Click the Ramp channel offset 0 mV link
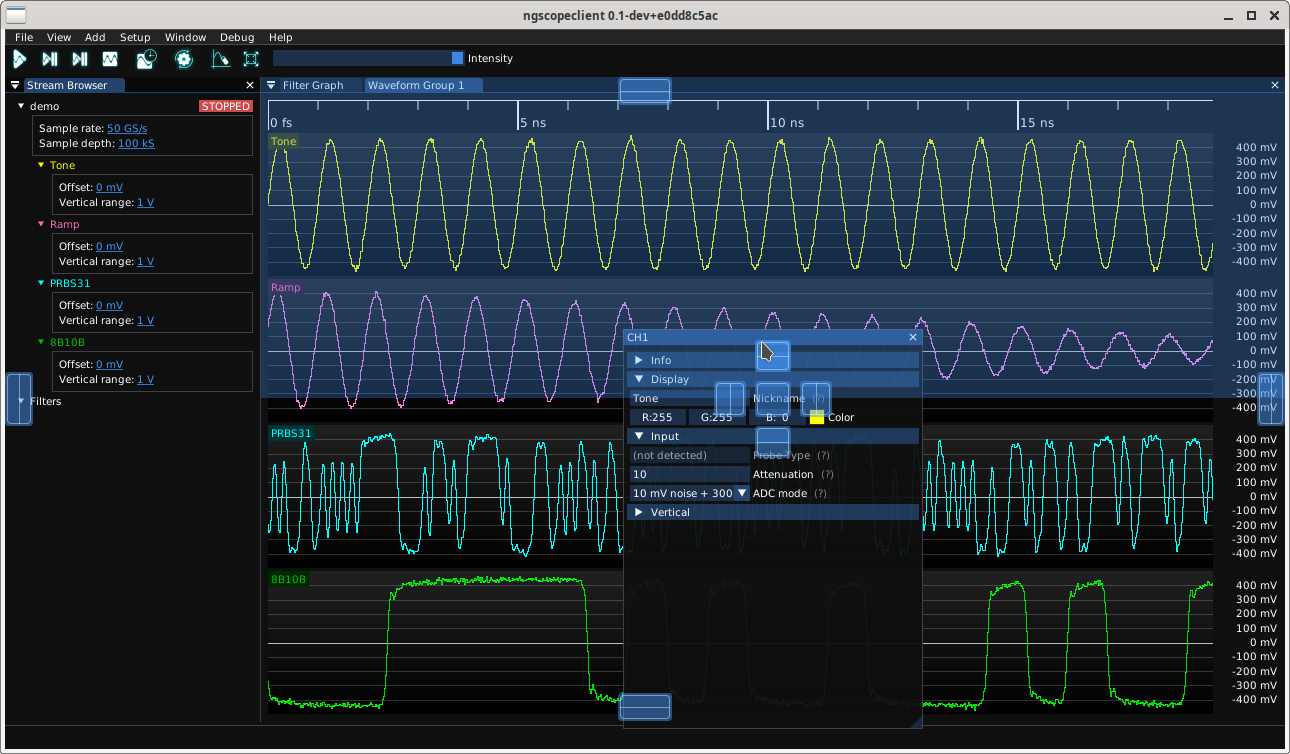This screenshot has width=1290, height=754. (x=110, y=247)
